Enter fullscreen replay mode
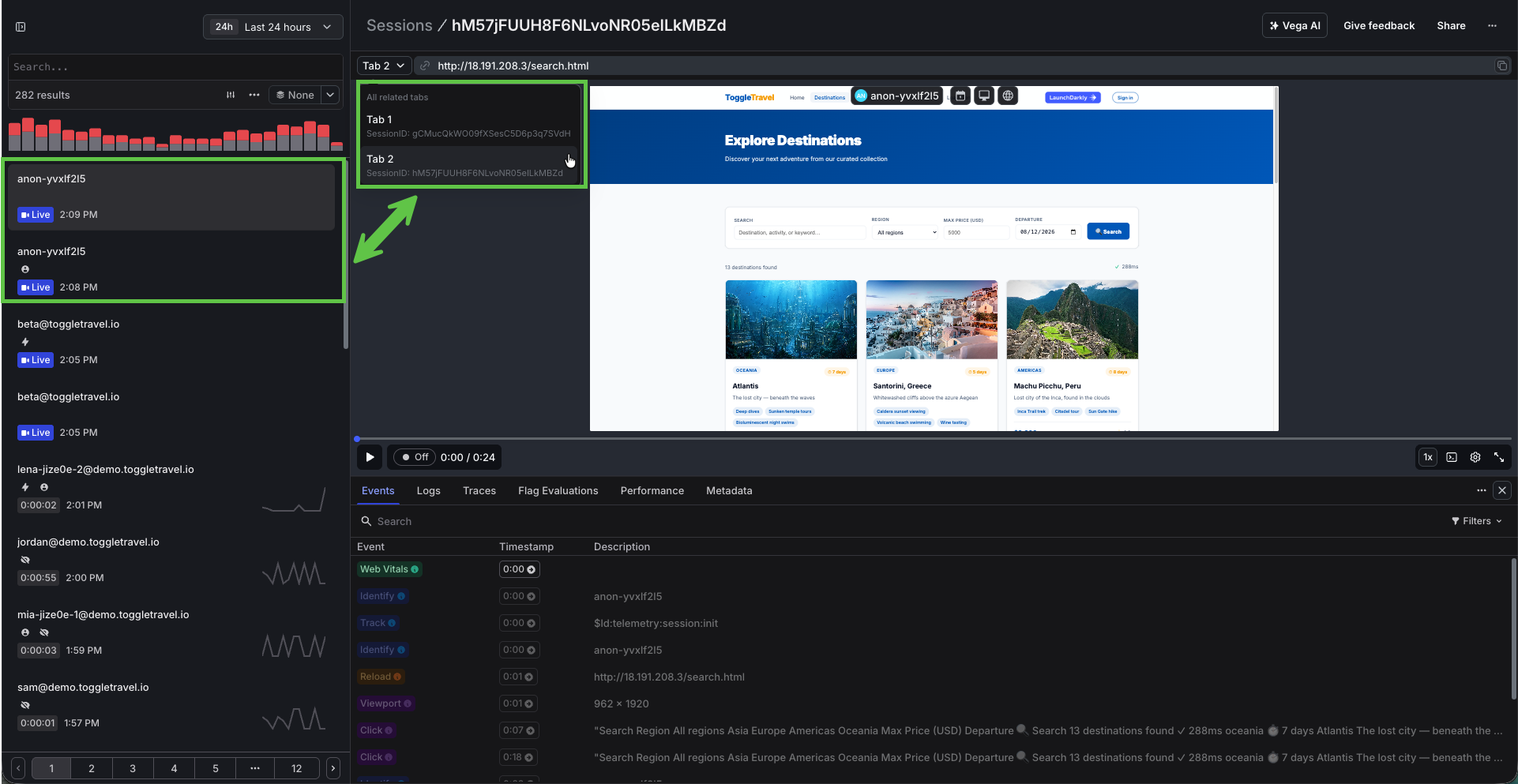 click(1499, 457)
